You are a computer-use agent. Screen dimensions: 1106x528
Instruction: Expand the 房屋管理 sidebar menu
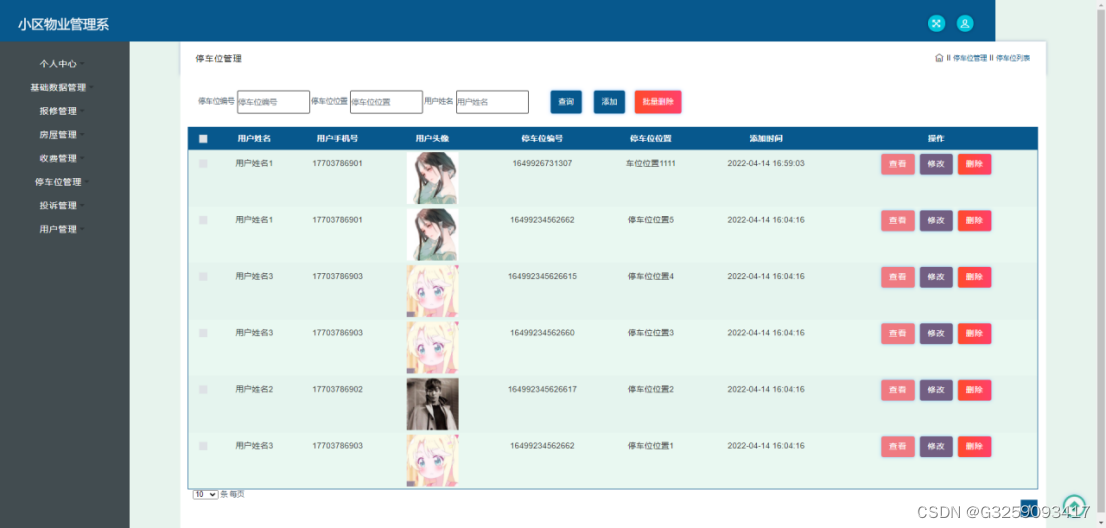click(x=62, y=135)
